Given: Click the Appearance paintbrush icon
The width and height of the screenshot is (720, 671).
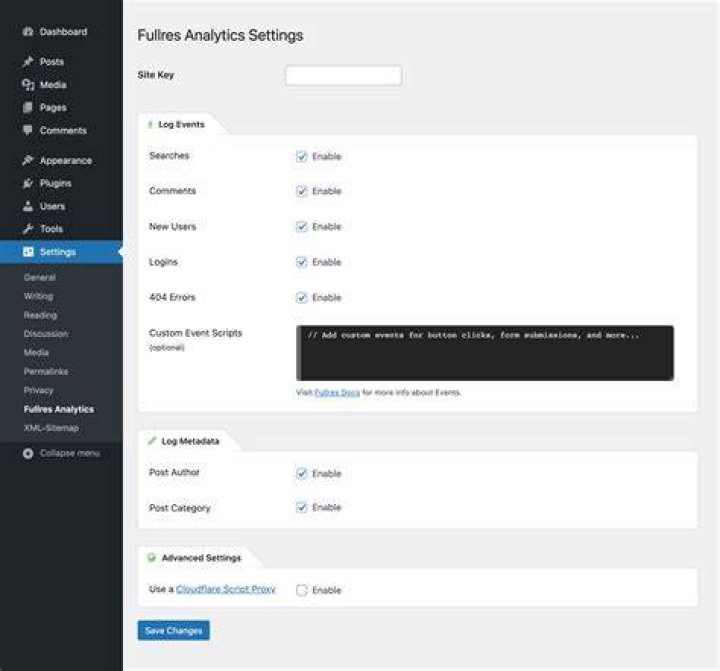Looking at the screenshot, I should pyautogui.click(x=28, y=160).
